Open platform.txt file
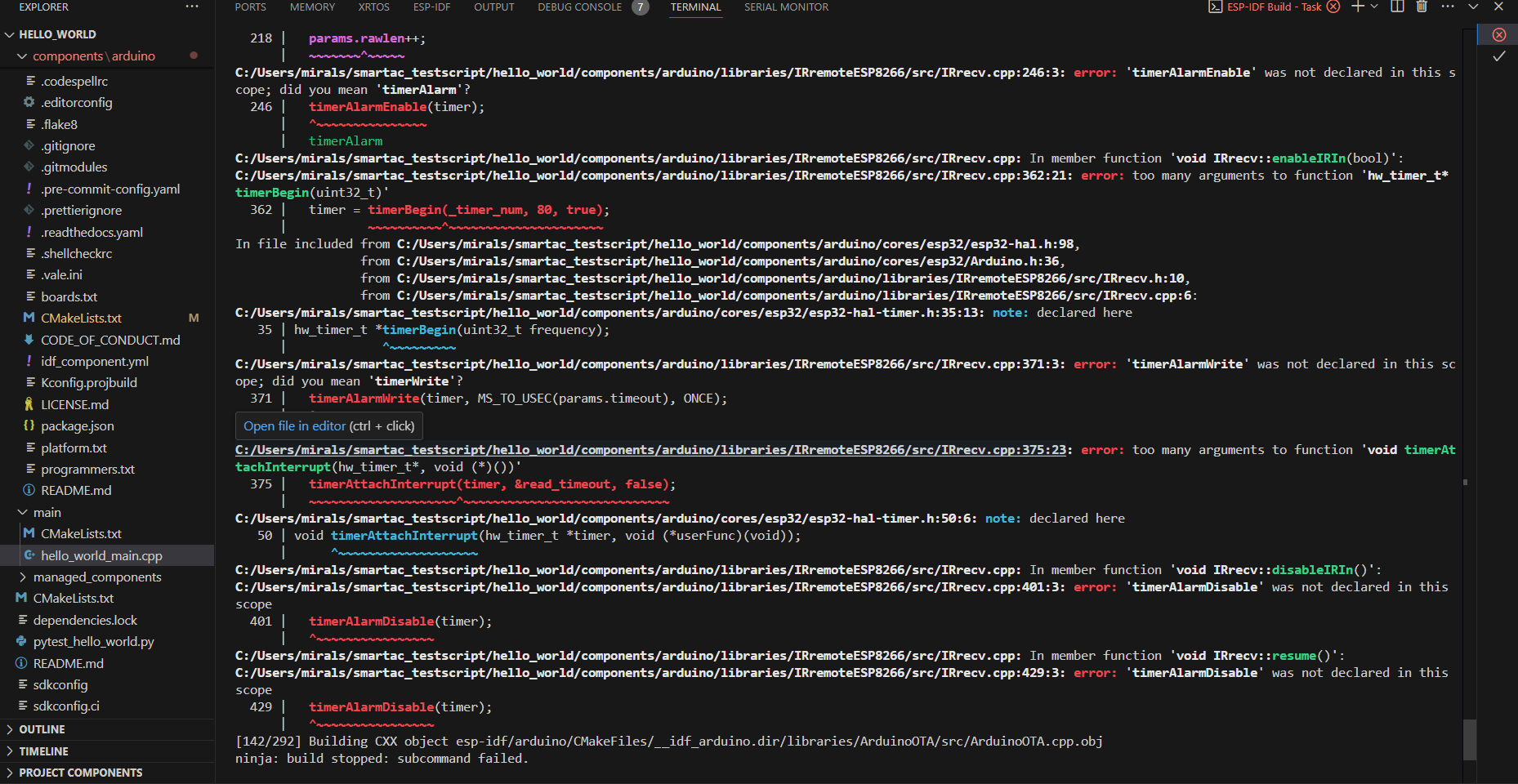Viewport: 1518px width, 784px height. [74, 448]
